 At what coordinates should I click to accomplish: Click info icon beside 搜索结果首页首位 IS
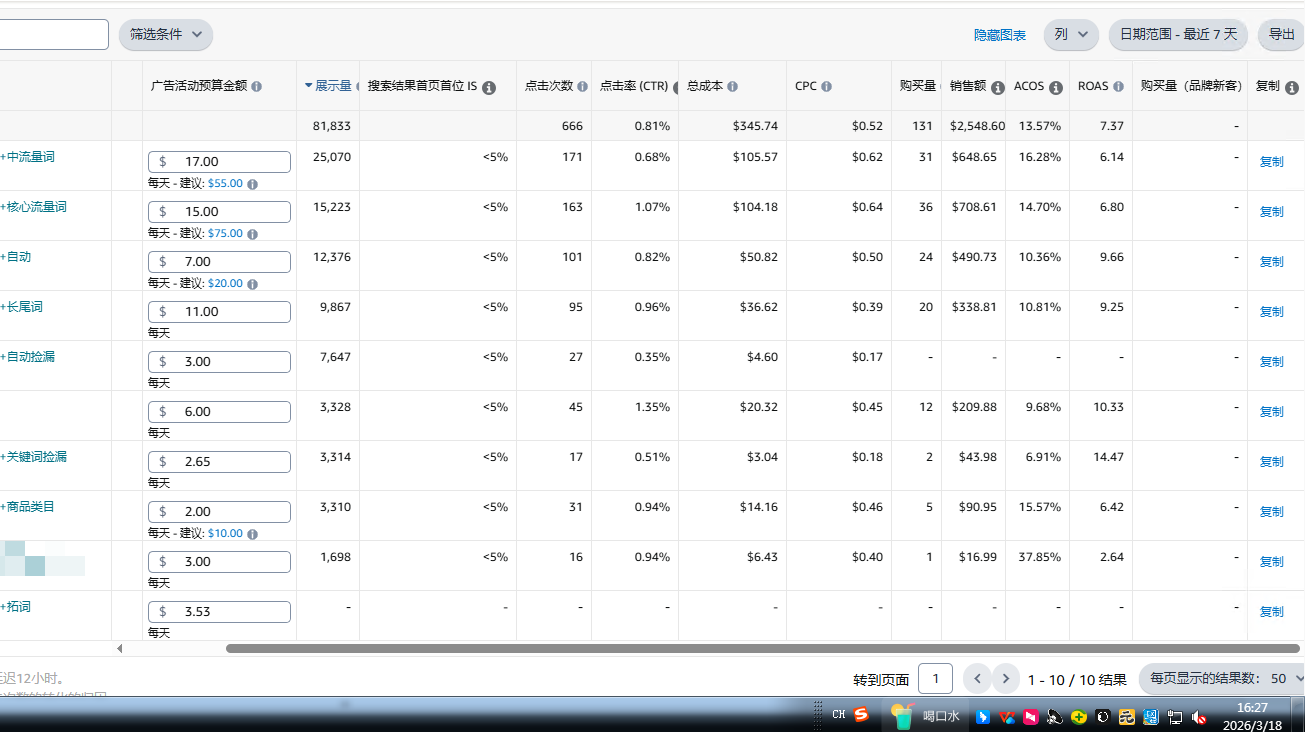[489, 88]
